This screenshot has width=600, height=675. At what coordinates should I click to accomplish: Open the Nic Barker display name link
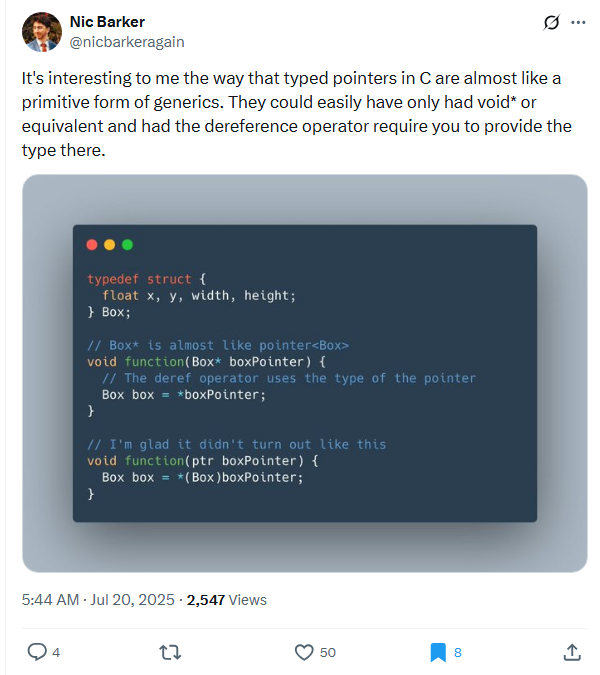click(108, 22)
